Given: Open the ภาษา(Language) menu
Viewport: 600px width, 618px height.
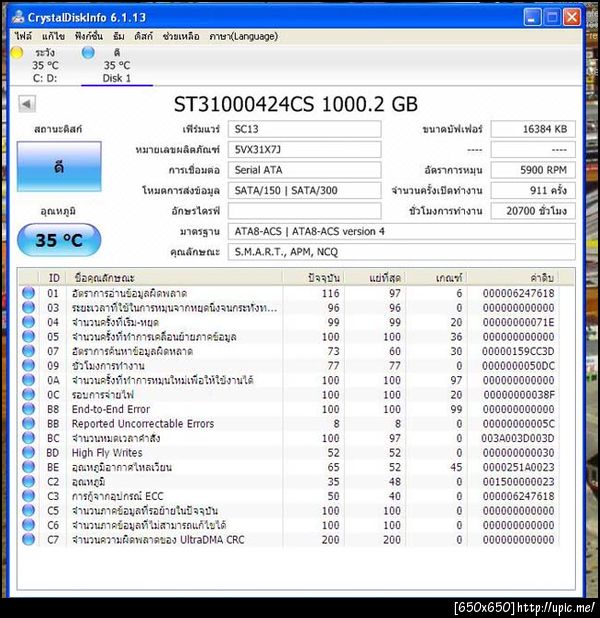Looking at the screenshot, I should tap(243, 36).
